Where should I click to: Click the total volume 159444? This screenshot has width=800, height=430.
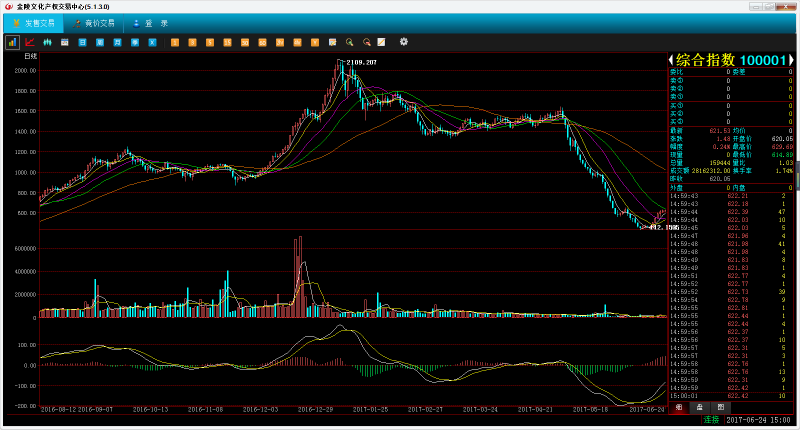720,163
